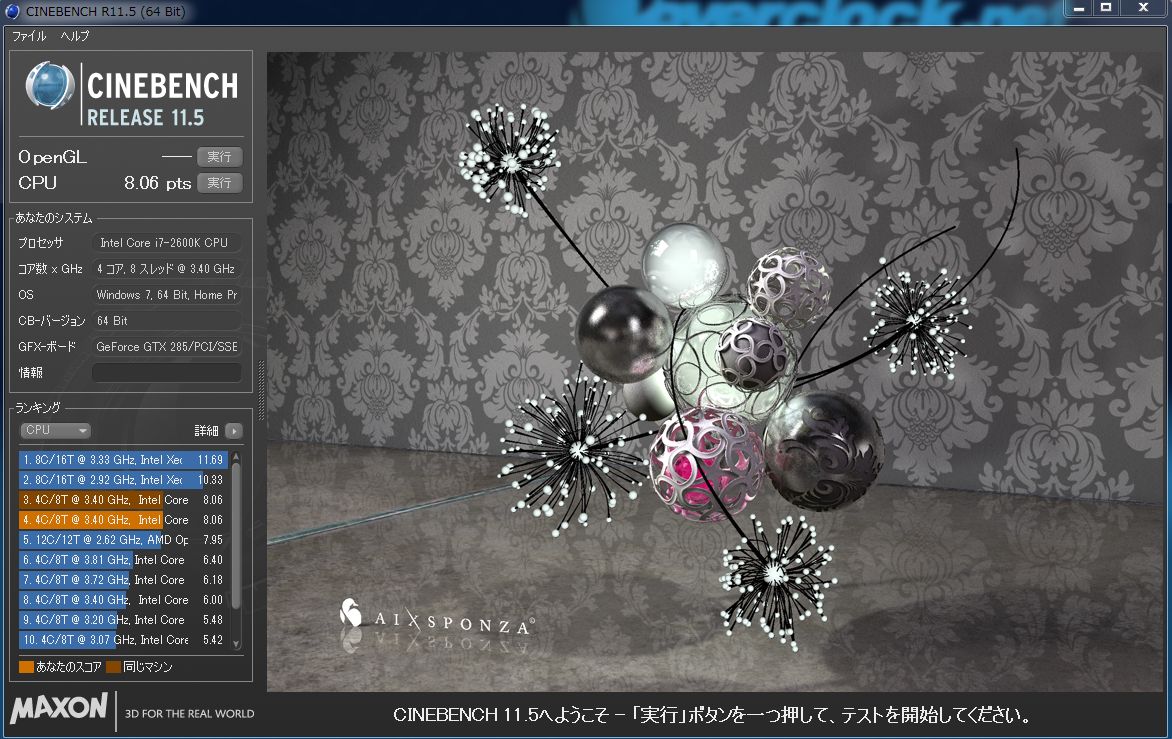Open the ヘルプ menu

click(x=74, y=36)
